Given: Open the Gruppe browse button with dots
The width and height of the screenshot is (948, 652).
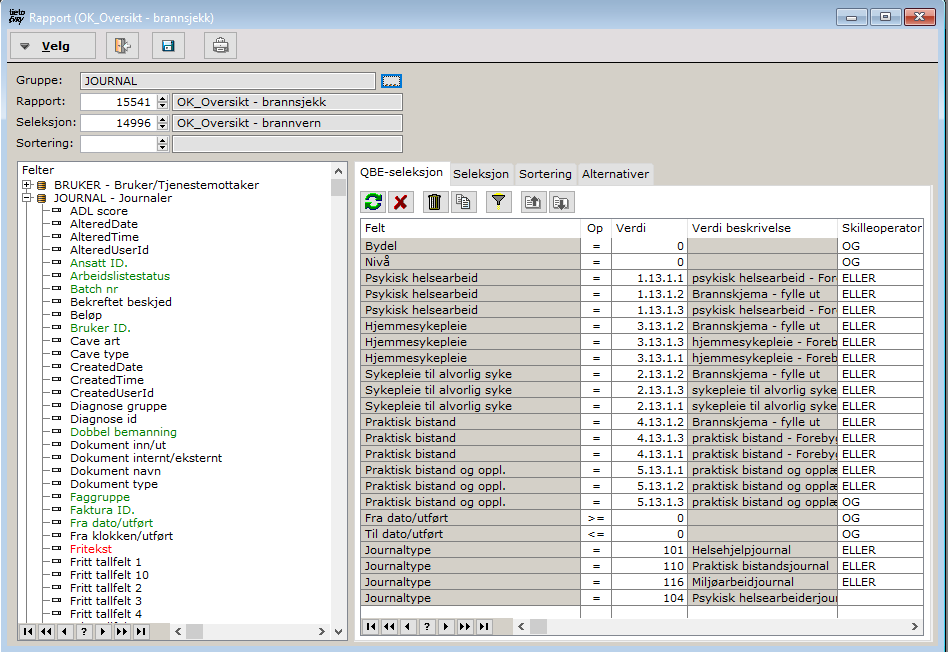Looking at the screenshot, I should (391, 81).
